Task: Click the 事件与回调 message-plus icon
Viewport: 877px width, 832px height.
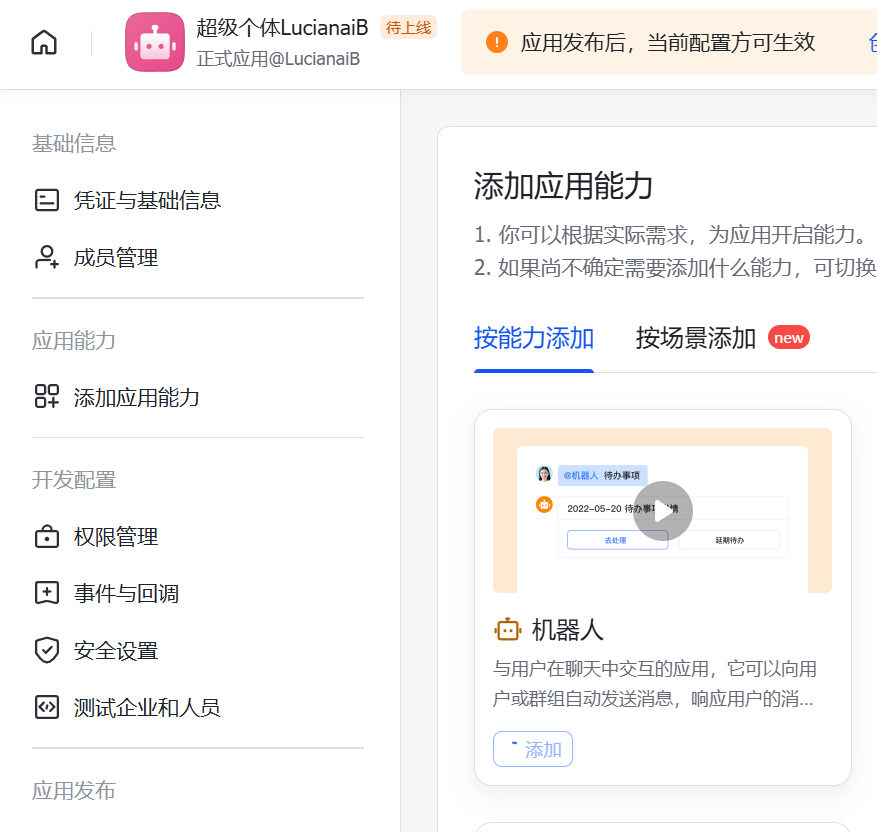Action: pos(47,594)
